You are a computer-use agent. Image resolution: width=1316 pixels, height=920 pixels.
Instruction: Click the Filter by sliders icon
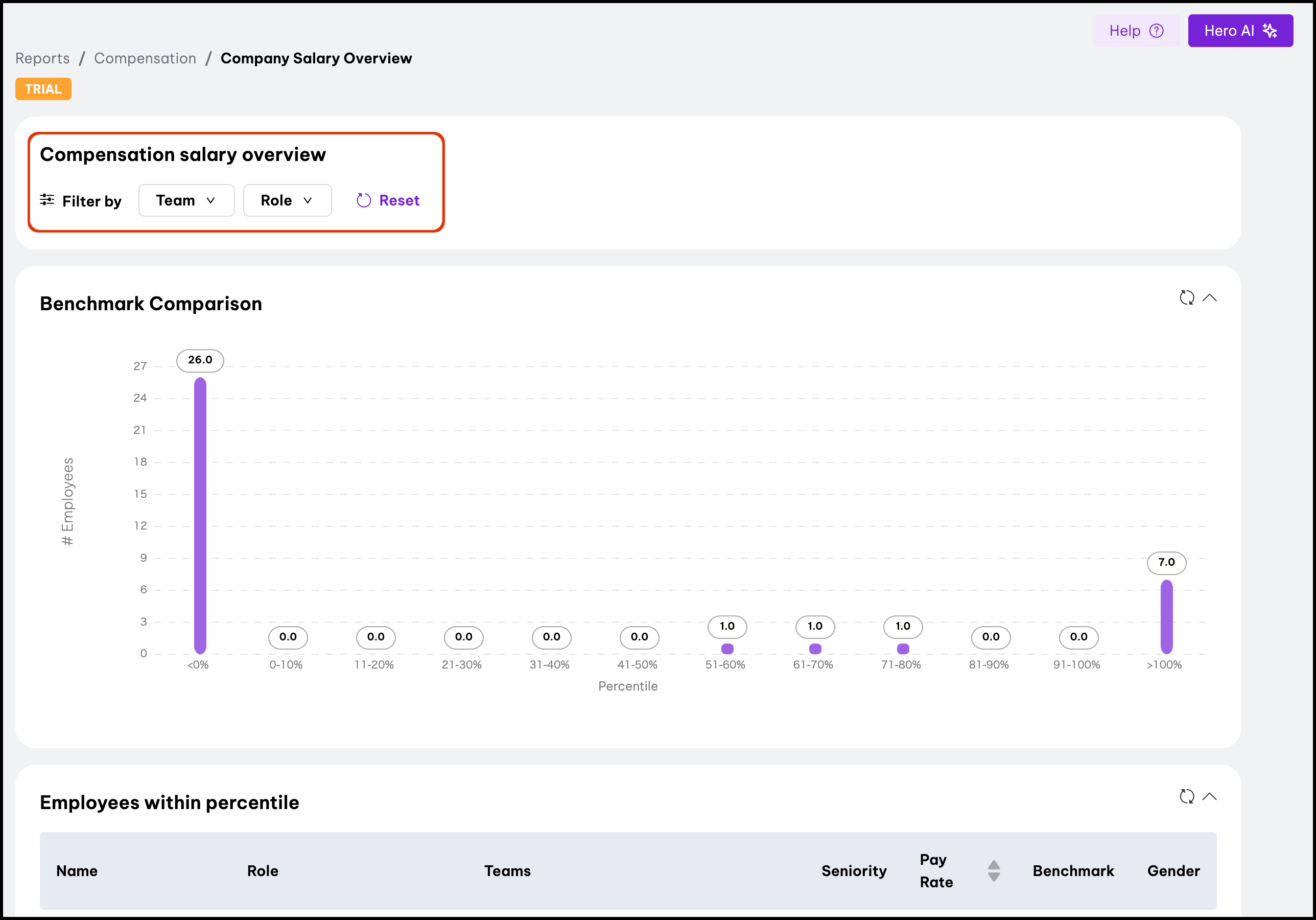coord(47,200)
